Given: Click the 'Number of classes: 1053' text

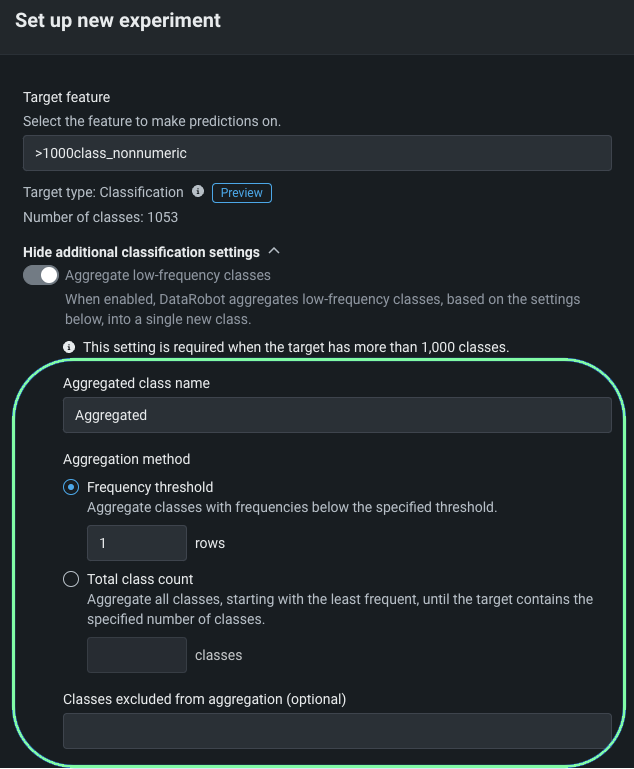Looking at the screenshot, I should pos(101,216).
